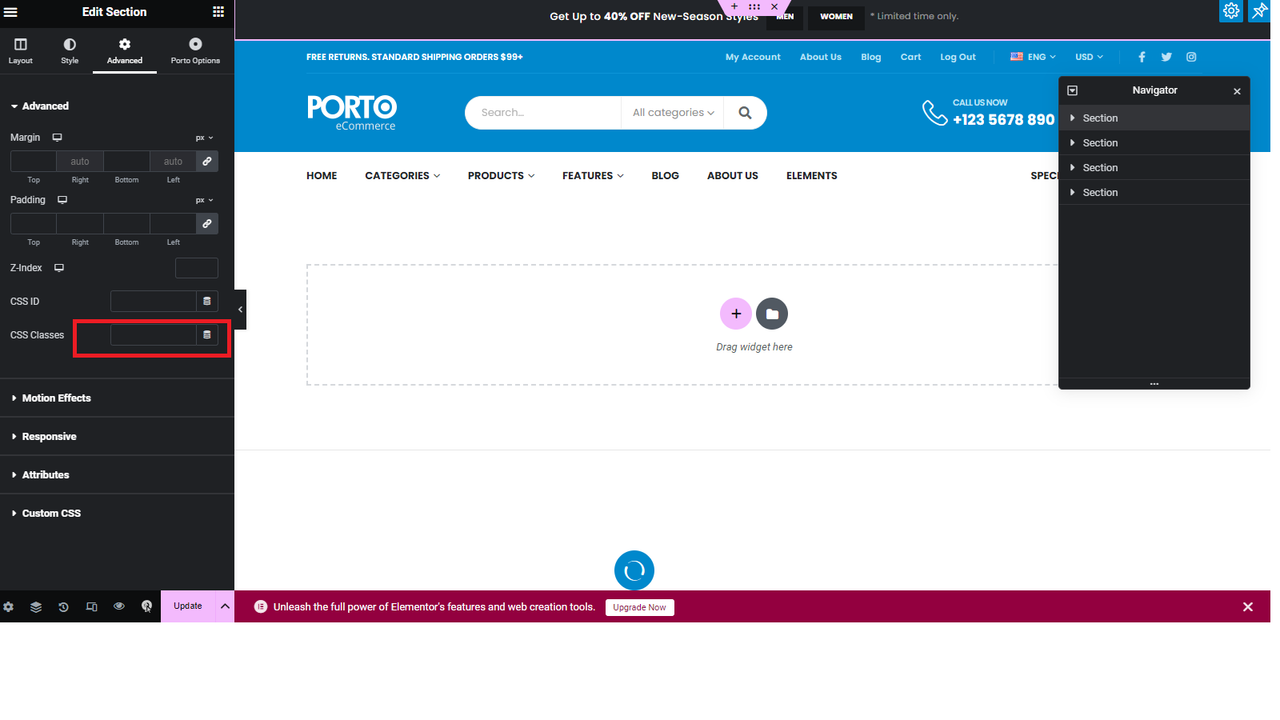
Task: Click the WOMEN button in banner
Action: pyautogui.click(x=836, y=17)
